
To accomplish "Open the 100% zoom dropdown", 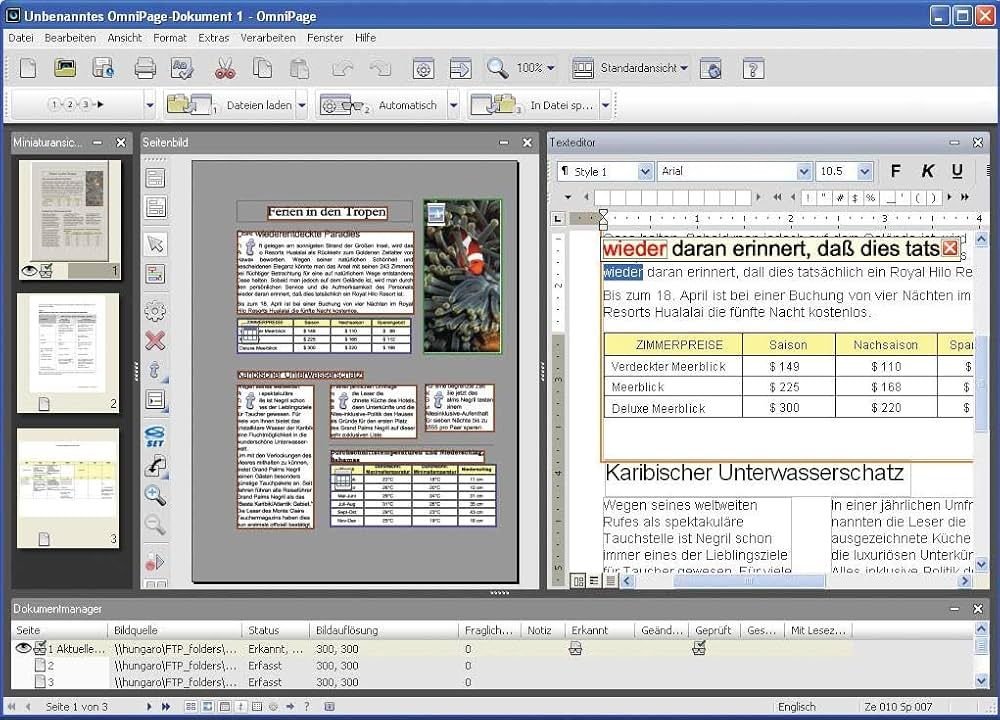I will [x=550, y=68].
